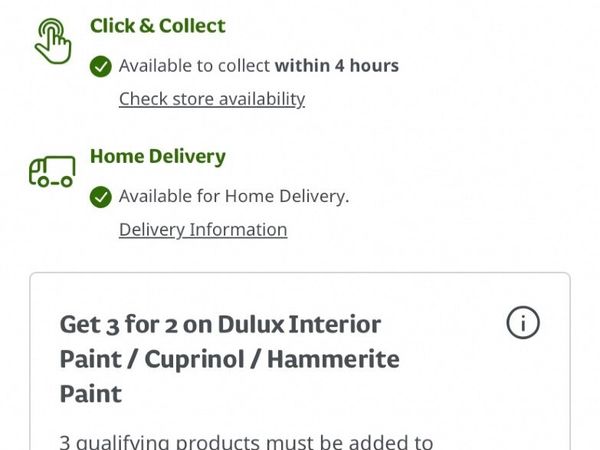This screenshot has height=450, width=600.
Task: Select the Click & Collect heading
Action: pyautogui.click(x=158, y=26)
